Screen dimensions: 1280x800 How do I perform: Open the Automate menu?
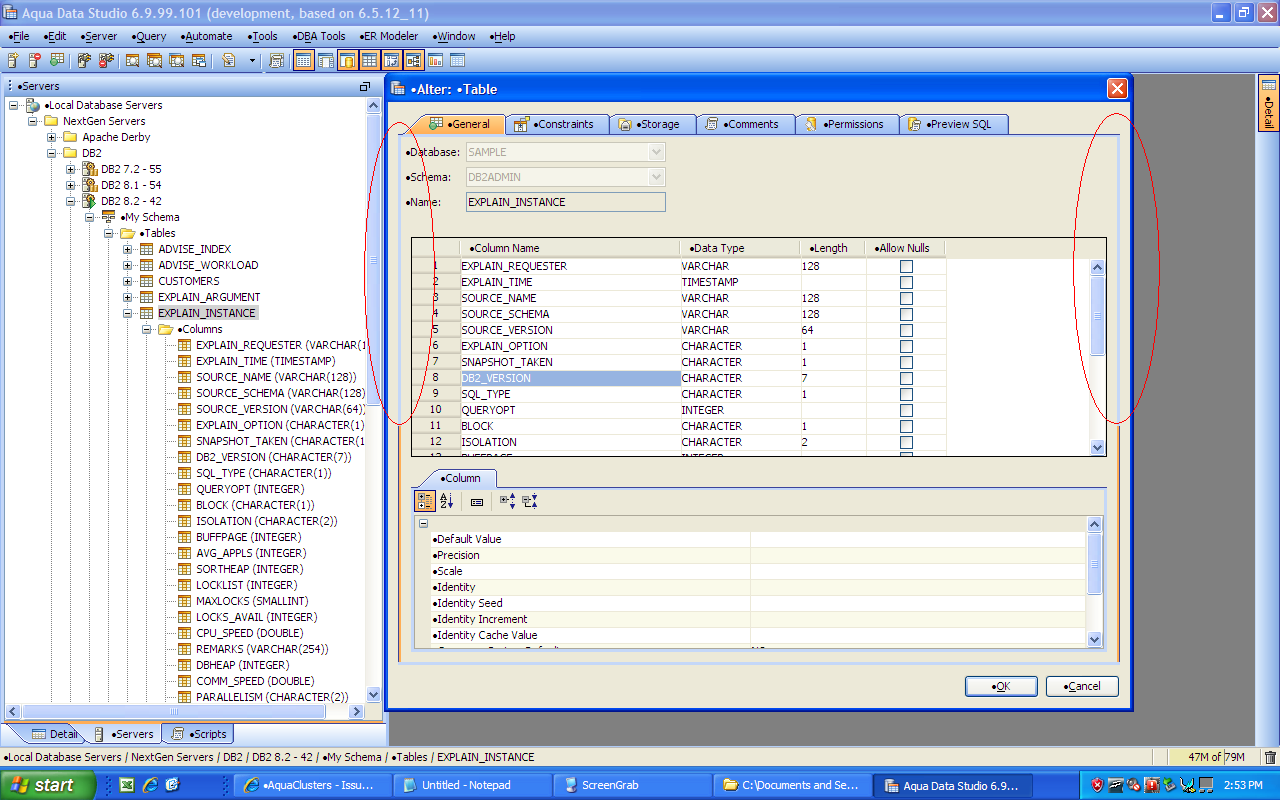click(207, 36)
